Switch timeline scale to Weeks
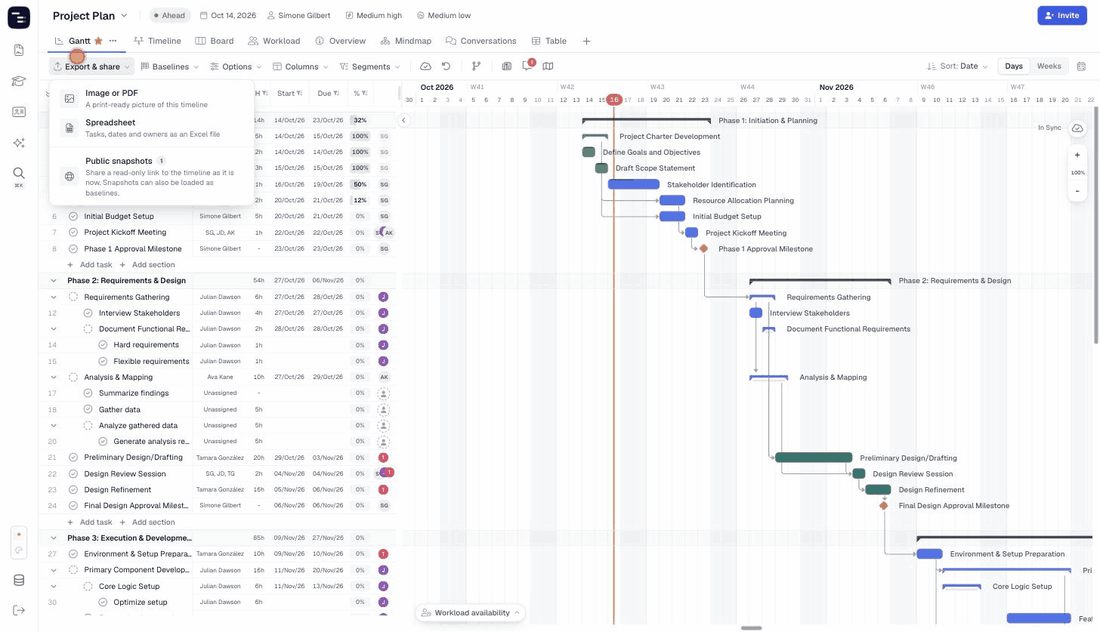 pos(1049,66)
